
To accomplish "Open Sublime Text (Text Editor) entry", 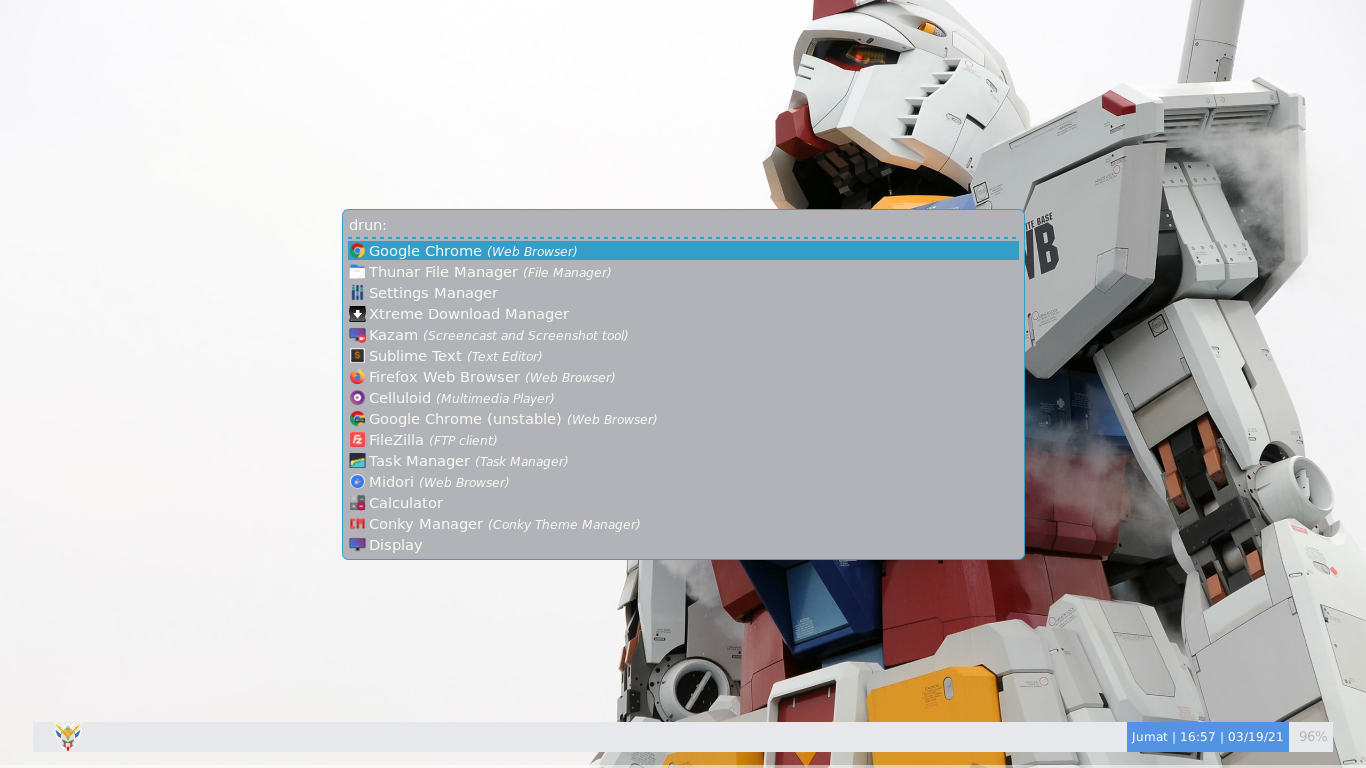I will point(683,356).
